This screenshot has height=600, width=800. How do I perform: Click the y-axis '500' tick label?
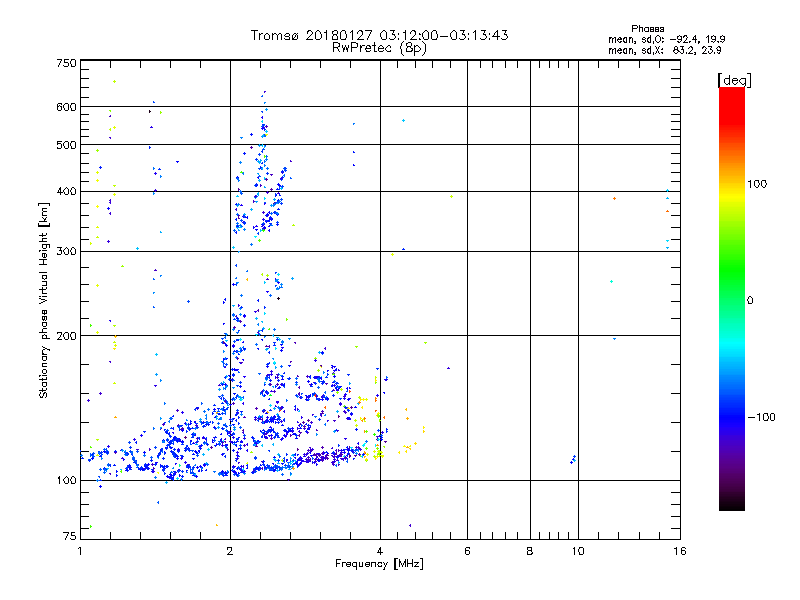(x=66, y=145)
